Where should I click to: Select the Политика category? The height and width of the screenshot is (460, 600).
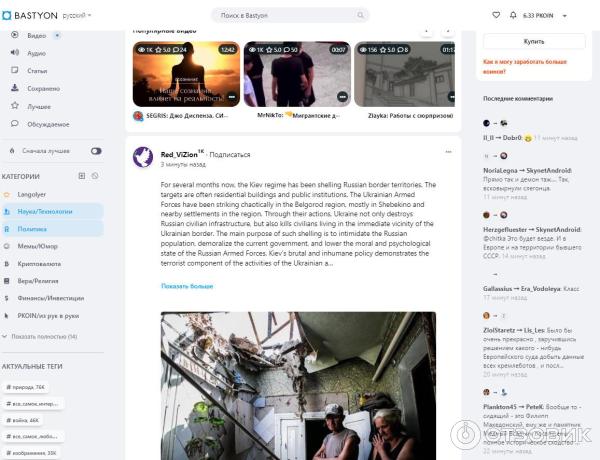click(x=32, y=228)
